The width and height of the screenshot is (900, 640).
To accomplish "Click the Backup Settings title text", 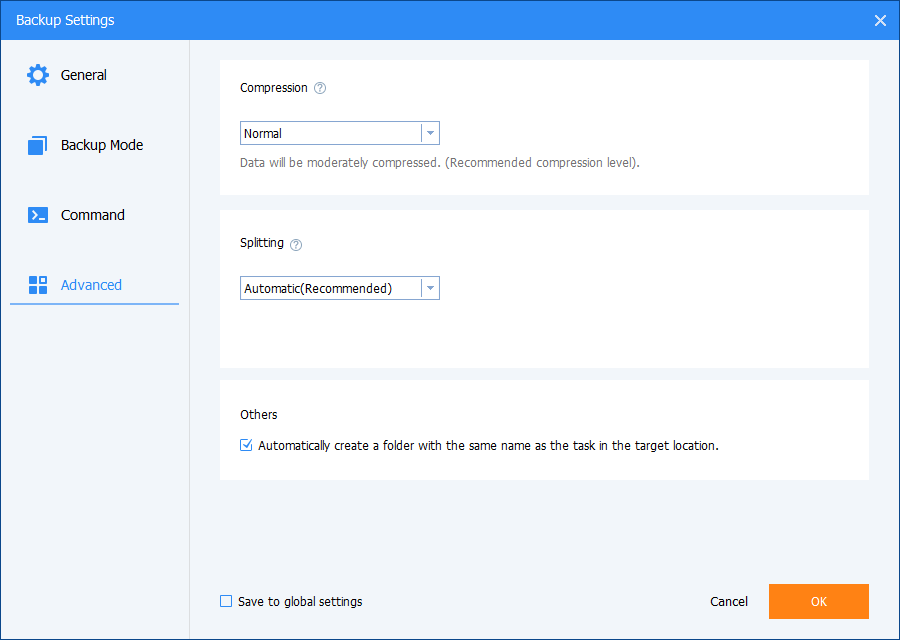I will point(65,20).
